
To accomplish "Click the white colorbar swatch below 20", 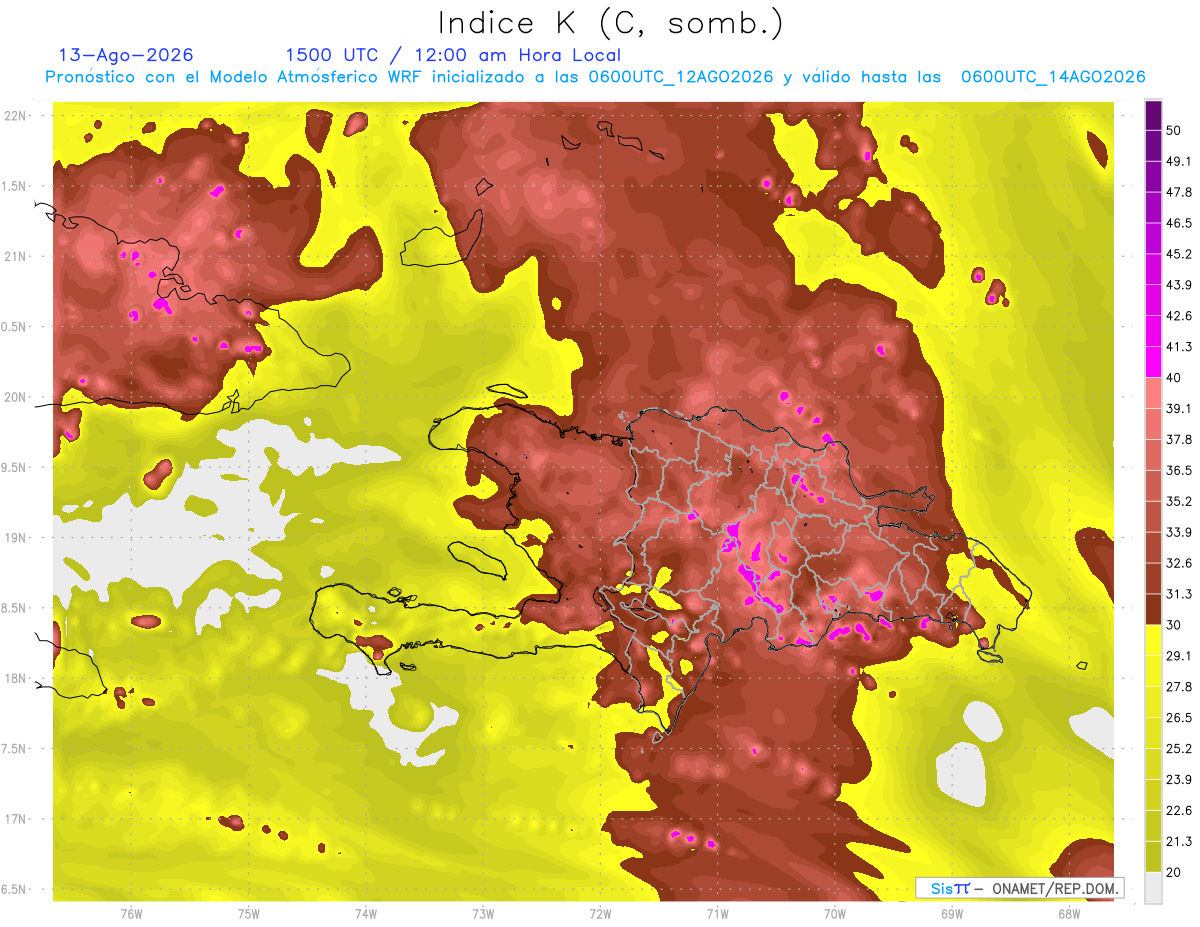I will 1153,887.
